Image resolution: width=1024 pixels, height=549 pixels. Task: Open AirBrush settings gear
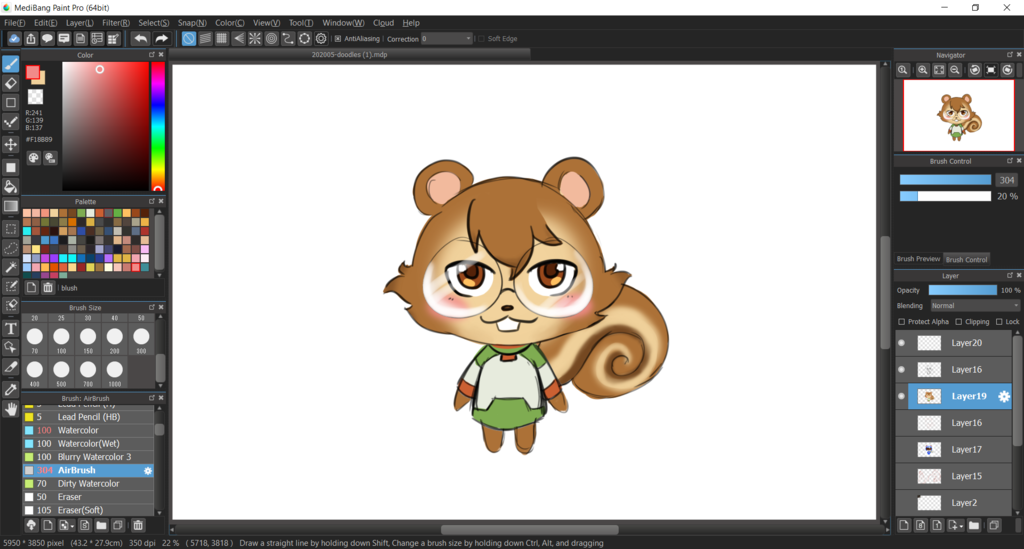pyautogui.click(x=148, y=471)
